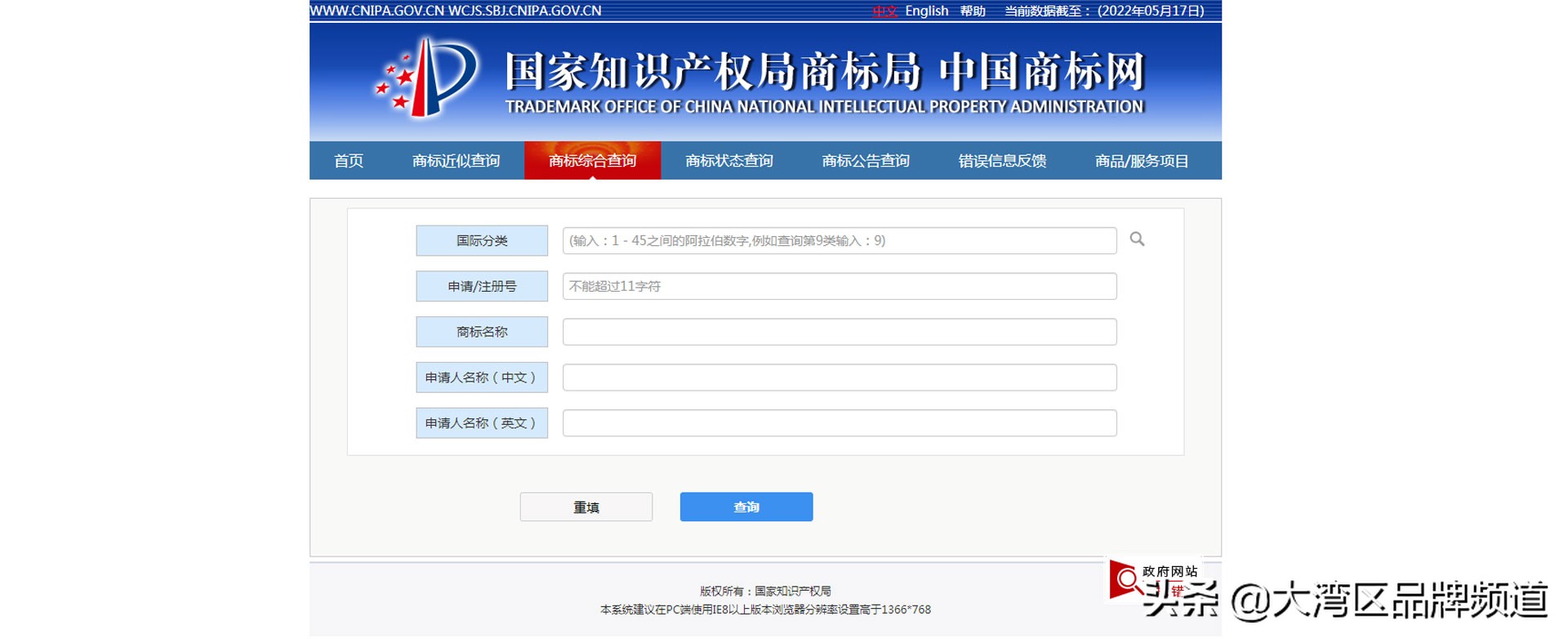Click the CNIPA trademark office logo
This screenshot has height=639, width=1568.
point(426,78)
